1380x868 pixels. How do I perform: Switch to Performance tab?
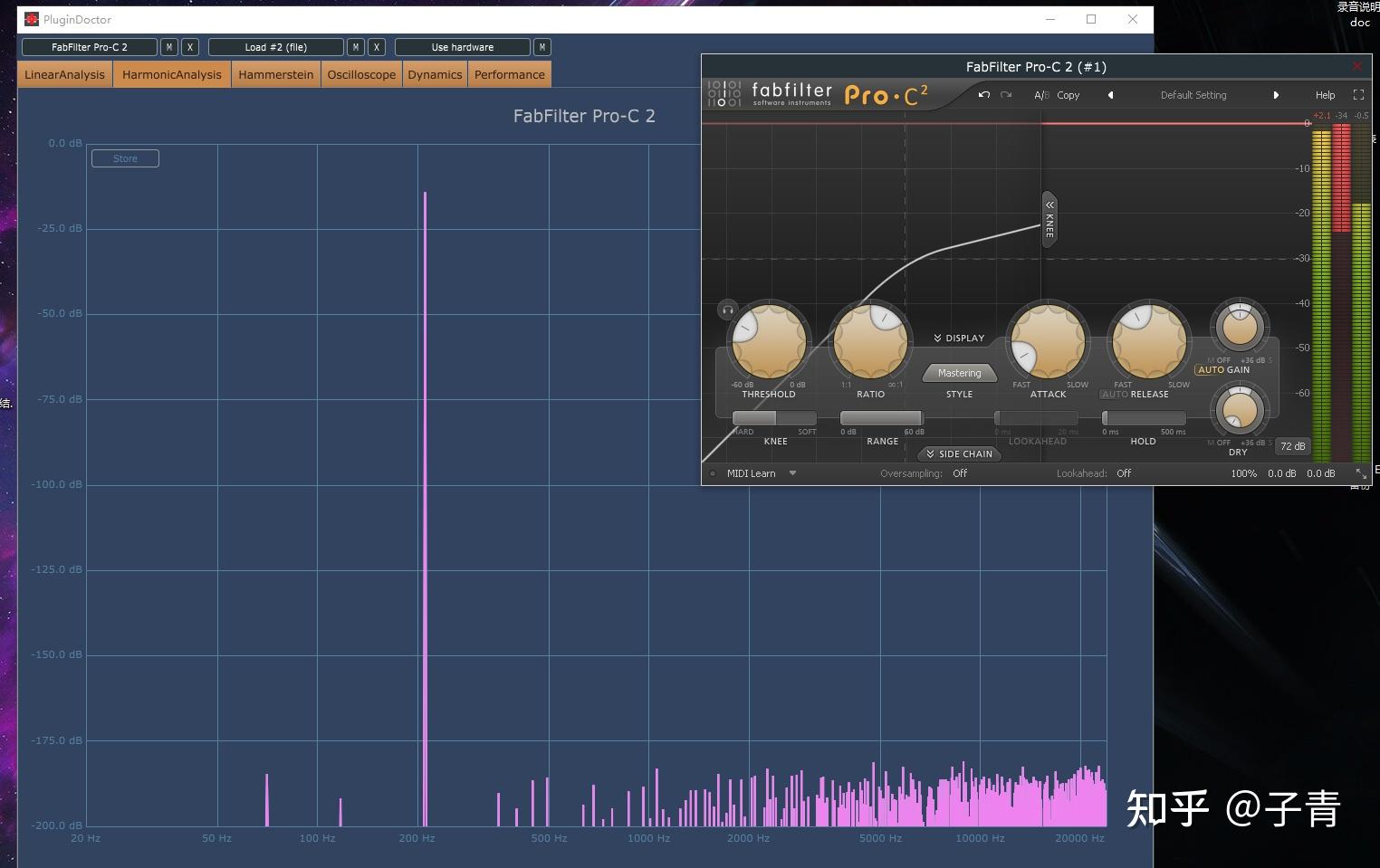[510, 74]
